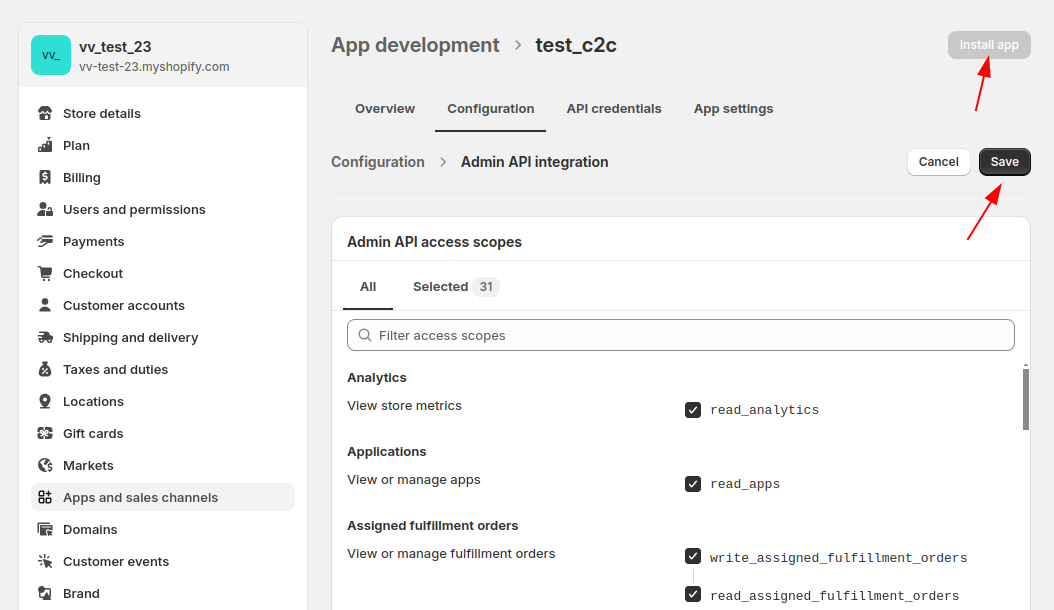Viewport: 1054px width, 610px height.
Task: Click the Brand icon in sidebar
Action: coord(45,593)
